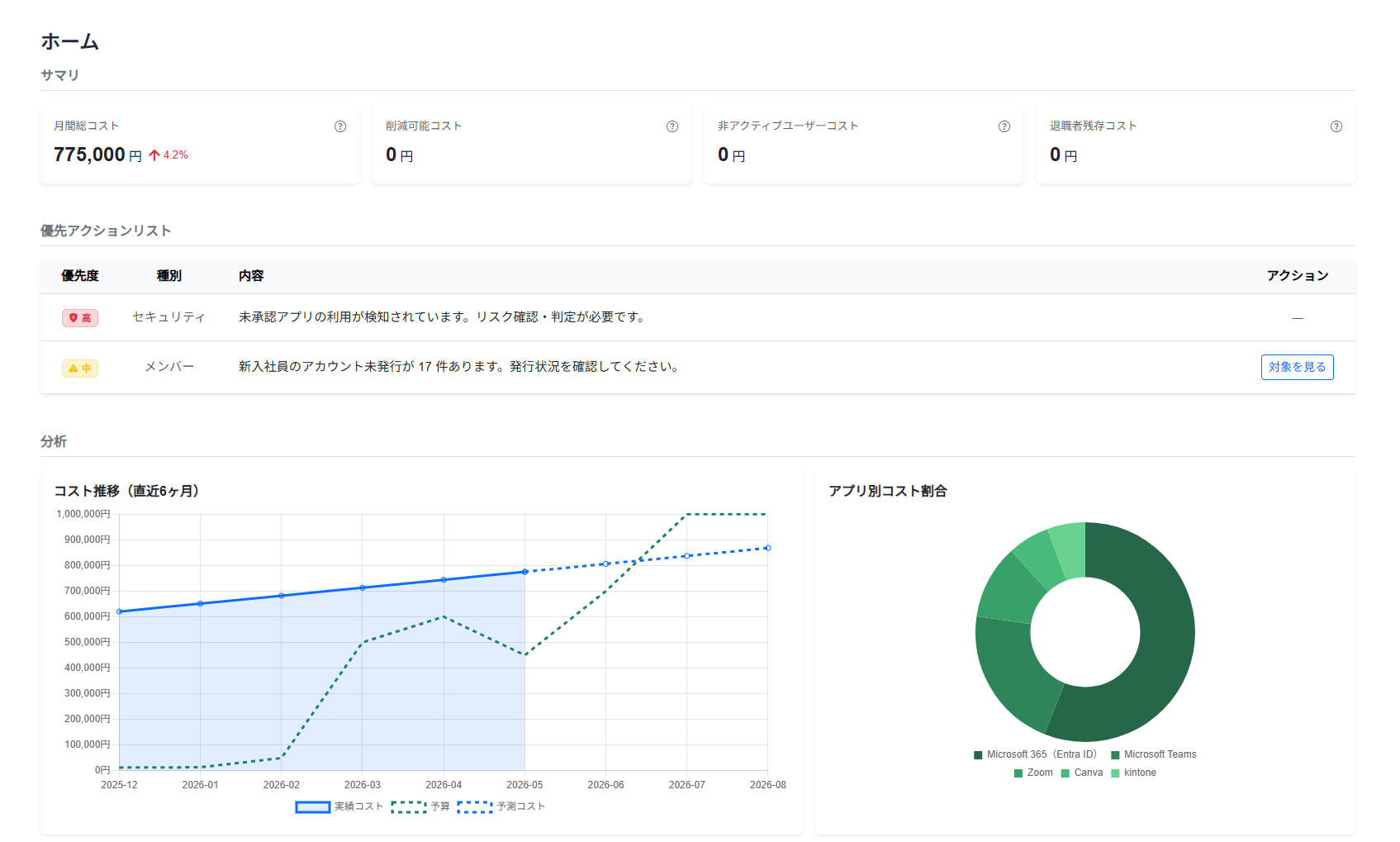Click the 高 priority shield badge
The width and height of the screenshot is (1400, 842).
pos(80,318)
